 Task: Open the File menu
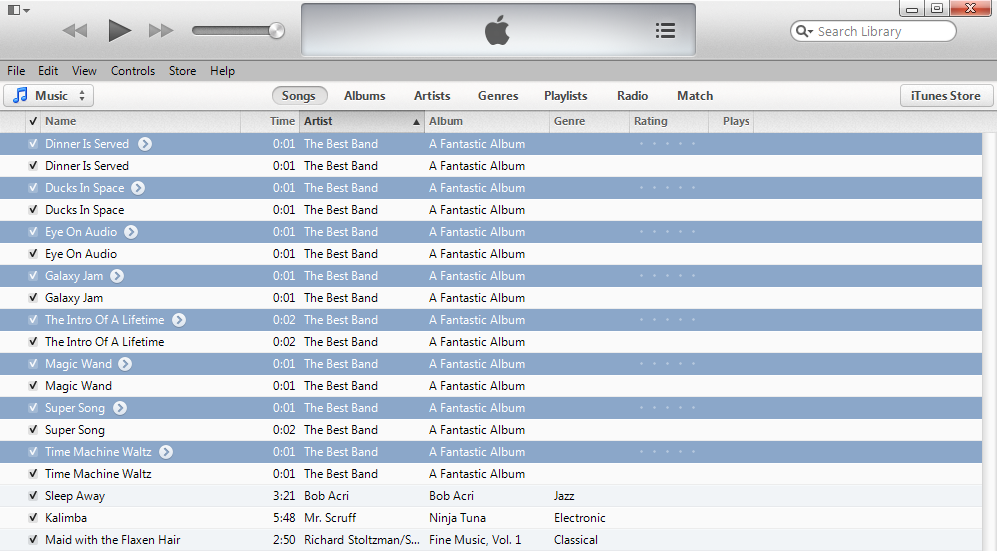pos(16,71)
